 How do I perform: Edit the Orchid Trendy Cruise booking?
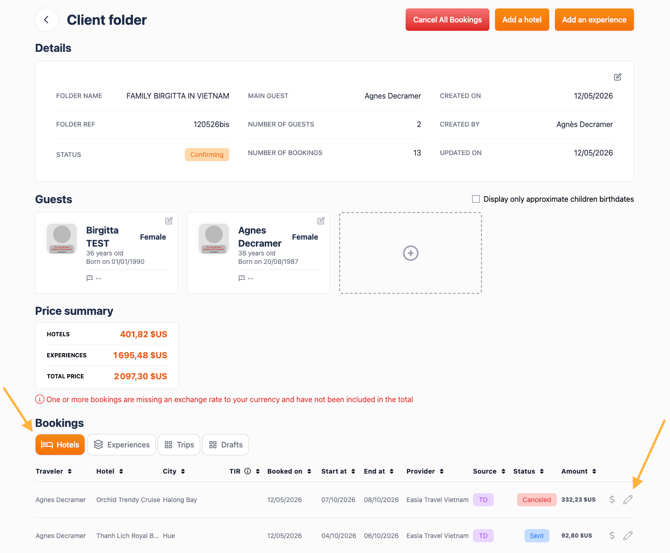[x=628, y=500]
